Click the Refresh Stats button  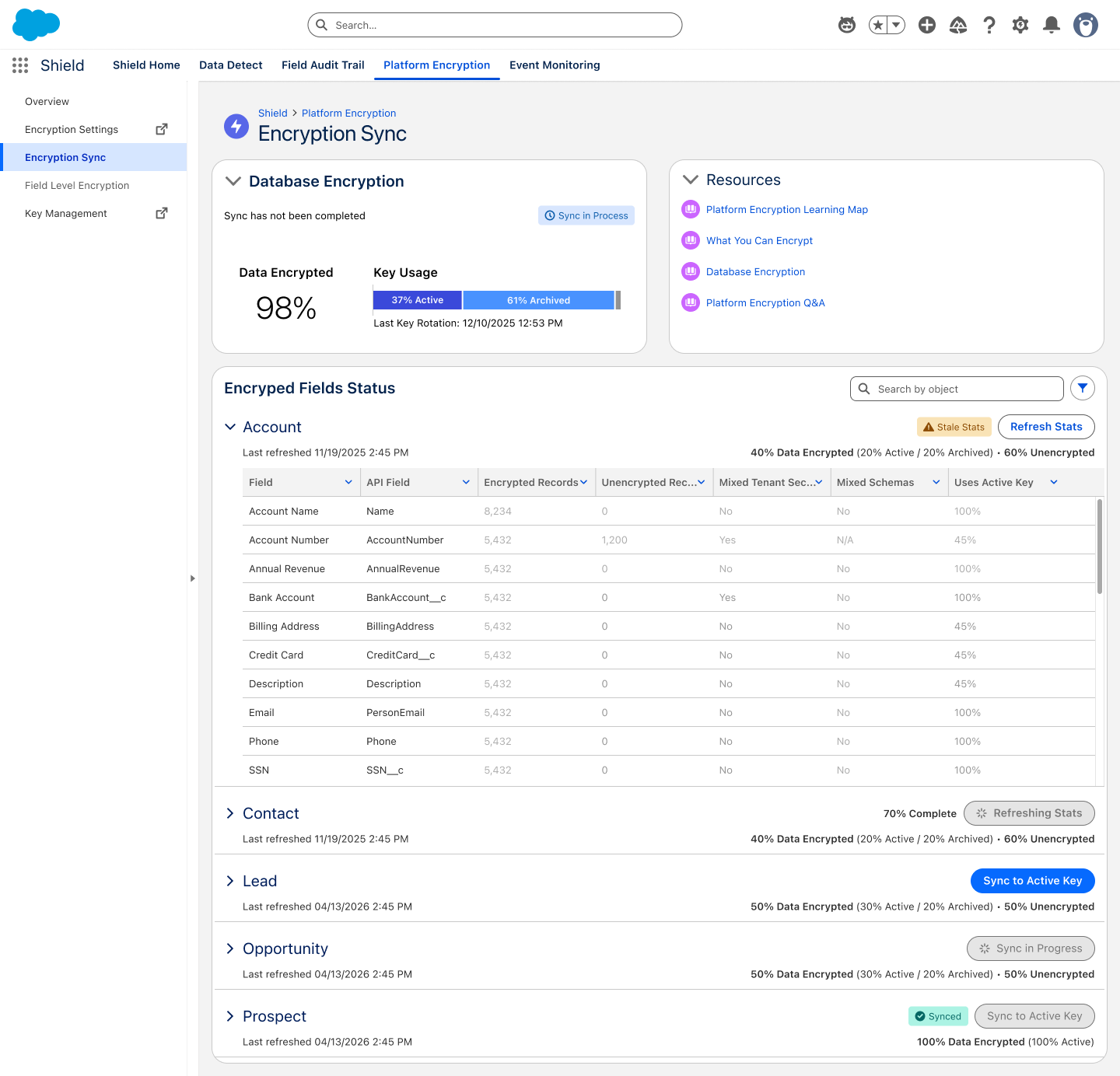pyautogui.click(x=1046, y=427)
